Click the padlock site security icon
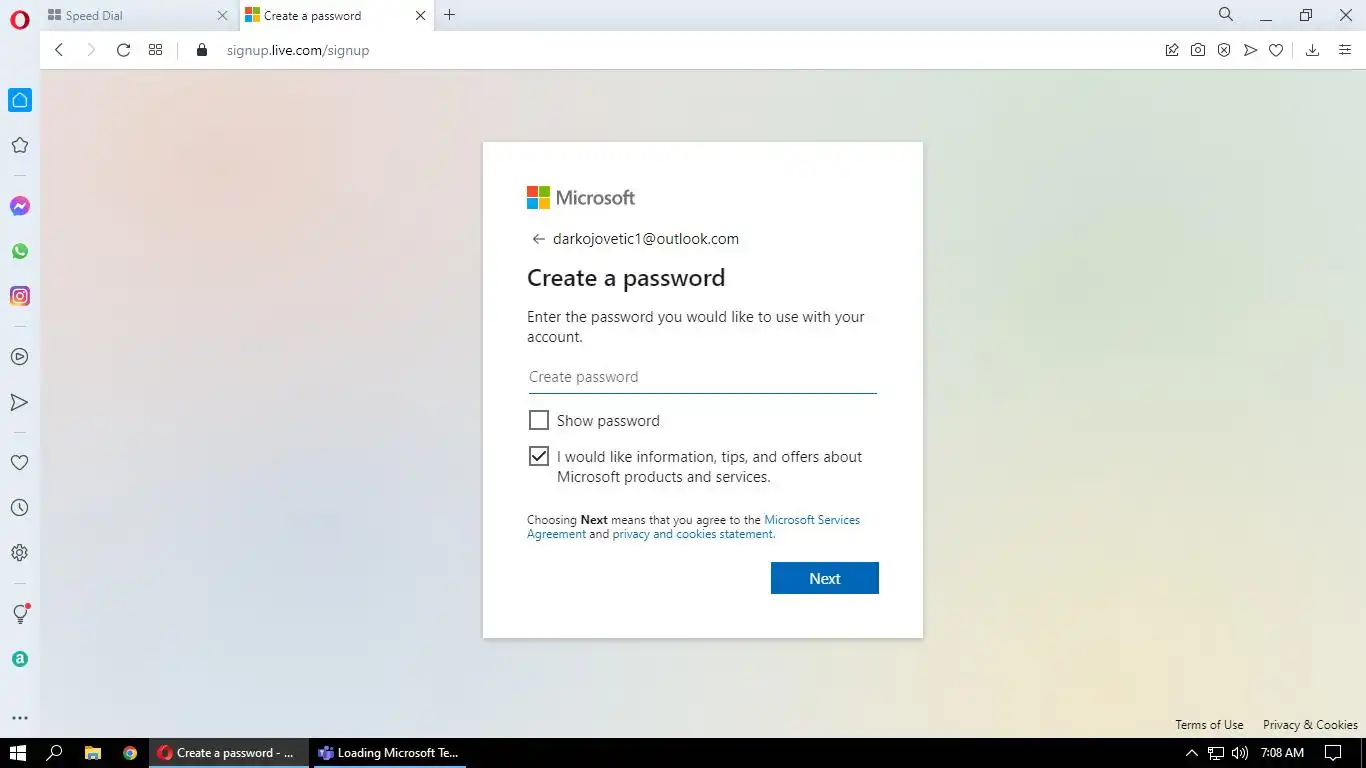The image size is (1366, 768). pos(202,50)
